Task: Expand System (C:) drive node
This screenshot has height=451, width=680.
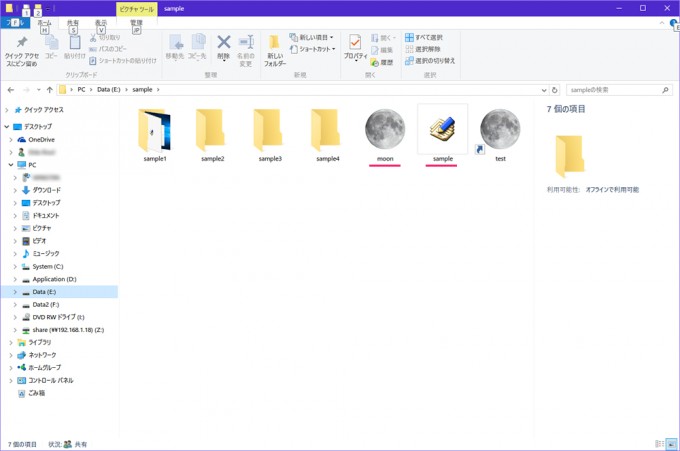Action: 15,267
